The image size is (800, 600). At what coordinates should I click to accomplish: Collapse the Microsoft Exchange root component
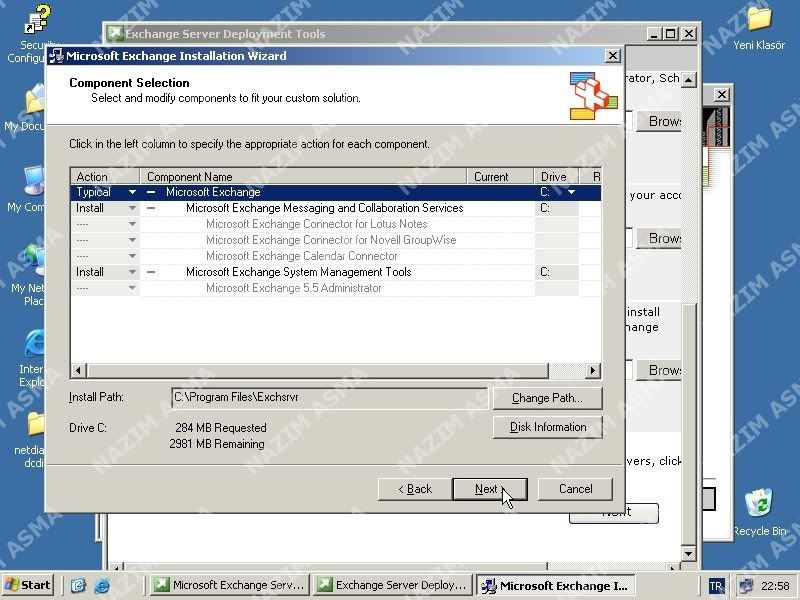[x=151, y=192]
